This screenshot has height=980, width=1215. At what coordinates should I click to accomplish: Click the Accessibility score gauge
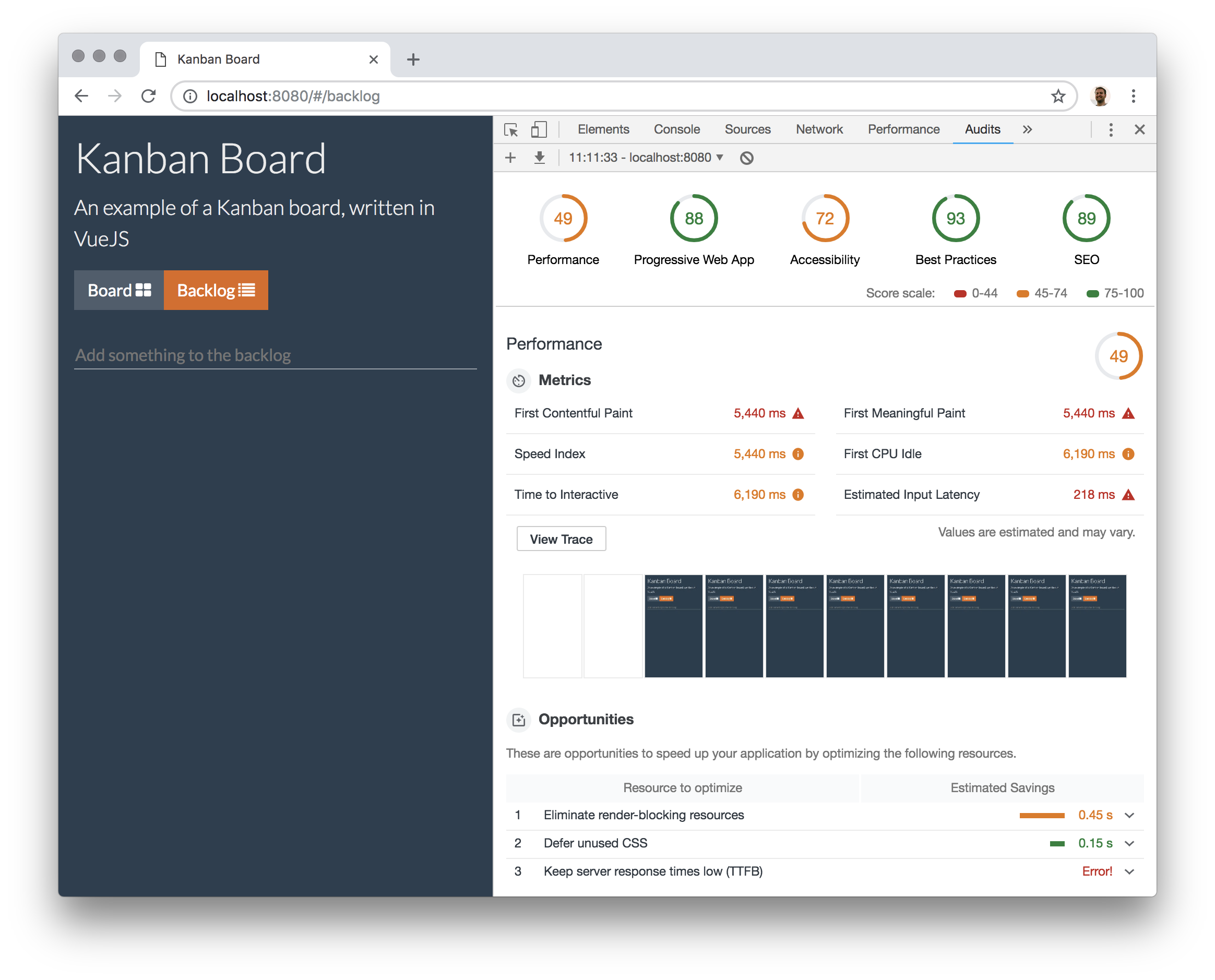(x=824, y=219)
